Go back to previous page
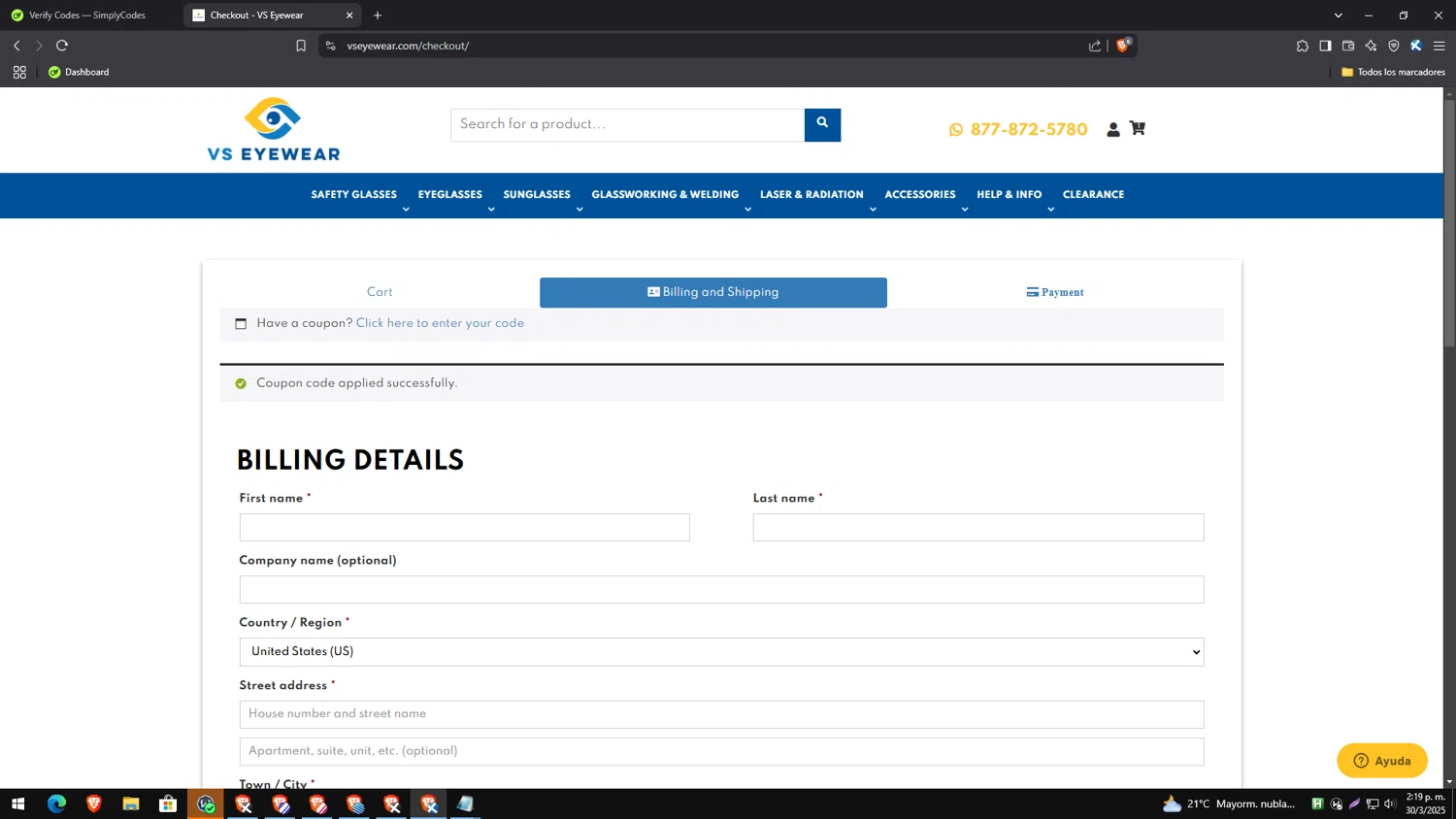Screen dimensions: 1456x819 click(17, 46)
